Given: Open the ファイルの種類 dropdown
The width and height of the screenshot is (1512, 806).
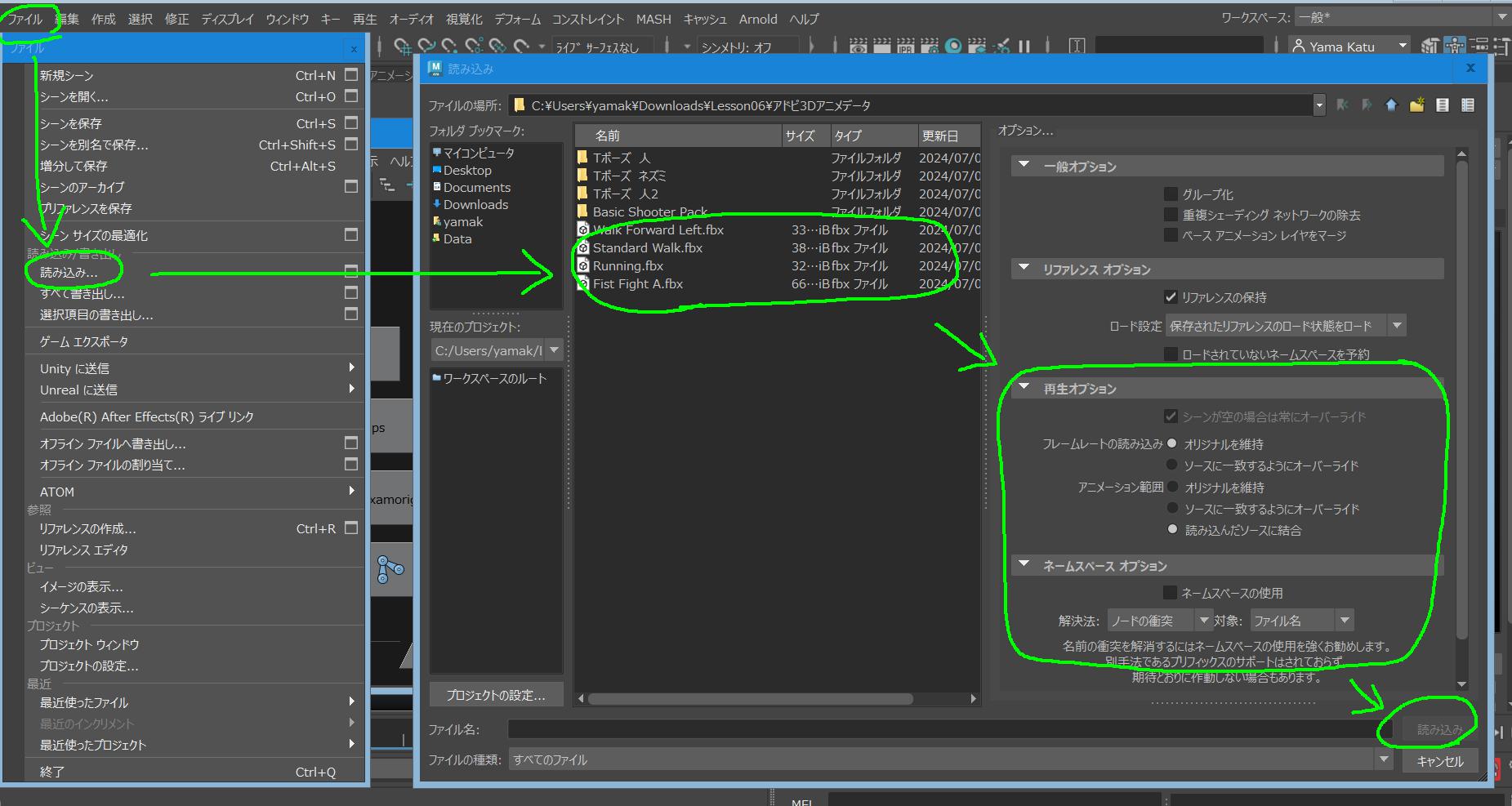Looking at the screenshot, I should pos(950,759).
